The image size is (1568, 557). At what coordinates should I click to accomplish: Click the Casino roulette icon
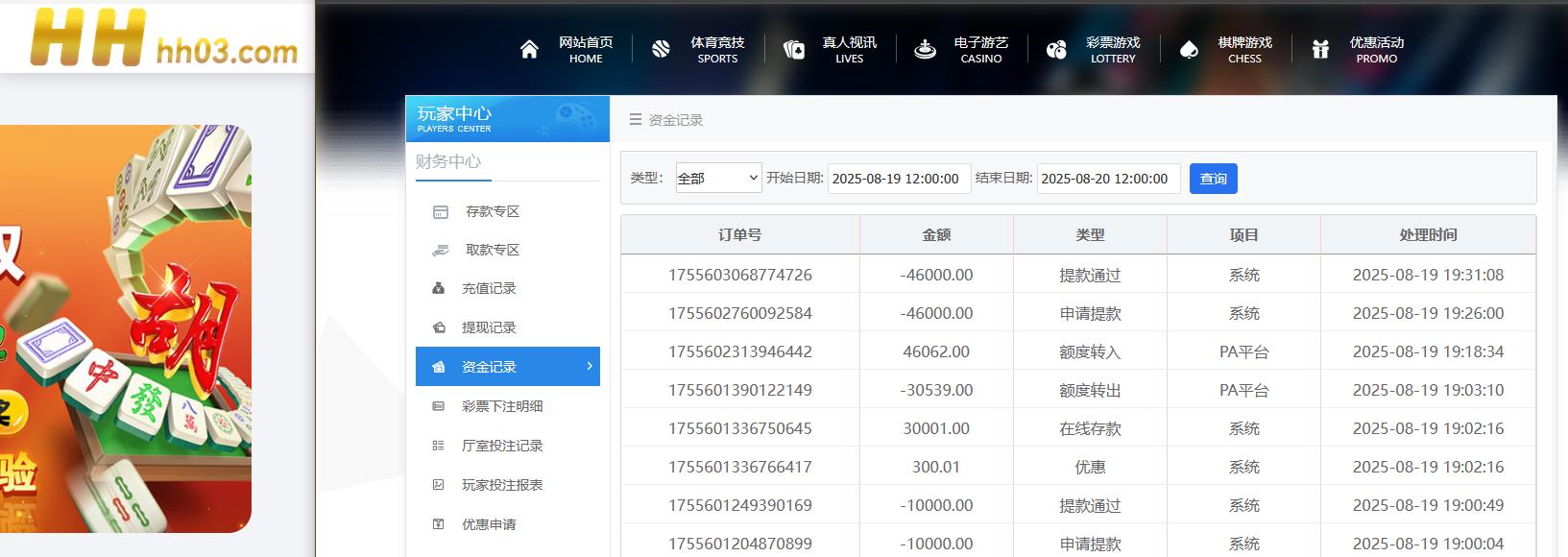(x=925, y=50)
